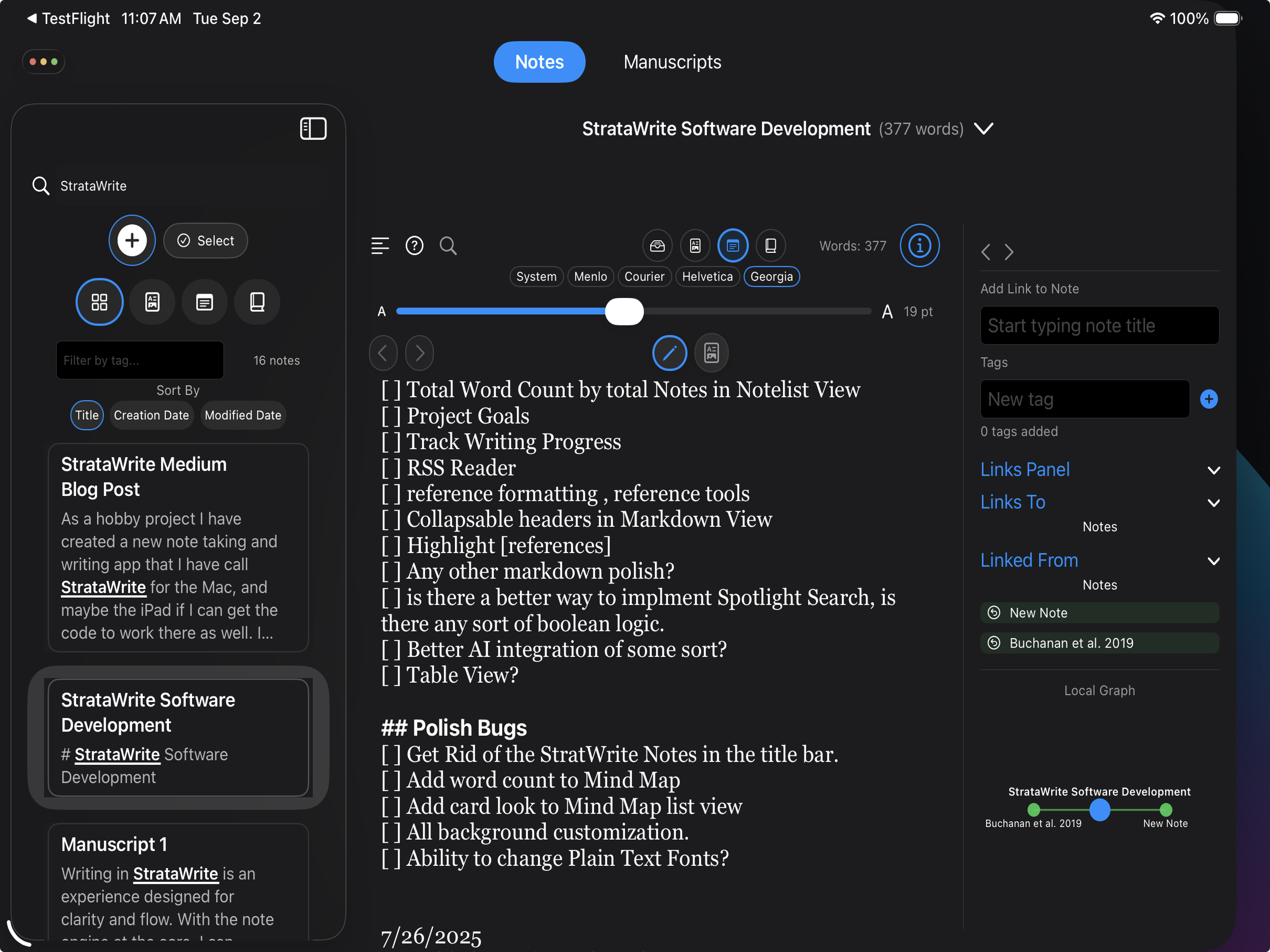Collapse the Linked From section
The height and width of the screenshot is (952, 1270).
point(1213,561)
